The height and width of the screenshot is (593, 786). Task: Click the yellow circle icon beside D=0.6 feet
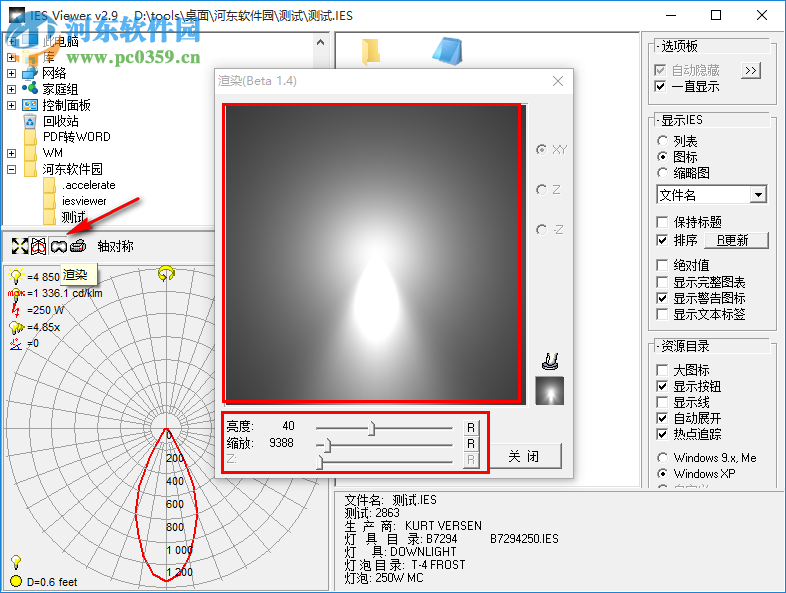pos(16,581)
